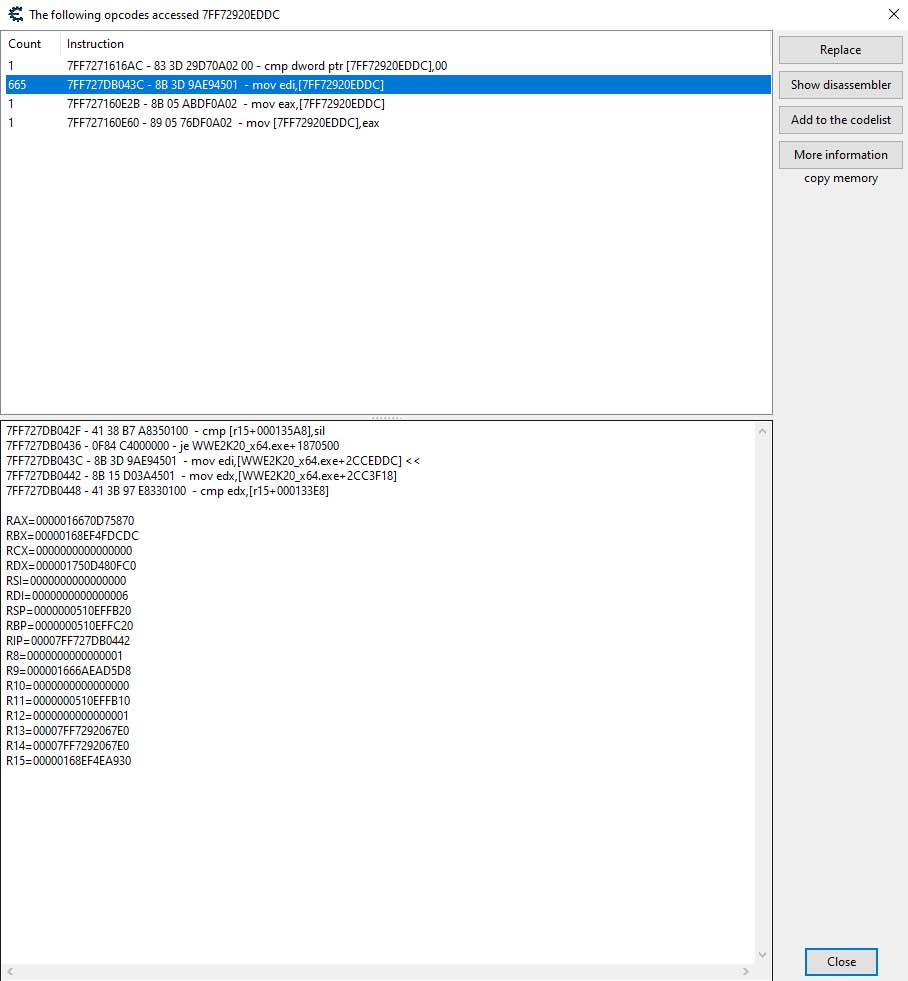Click the RSP=0000000510EFFB20 register line
Viewport: 908px width, 981px height.
pyautogui.click(x=69, y=611)
